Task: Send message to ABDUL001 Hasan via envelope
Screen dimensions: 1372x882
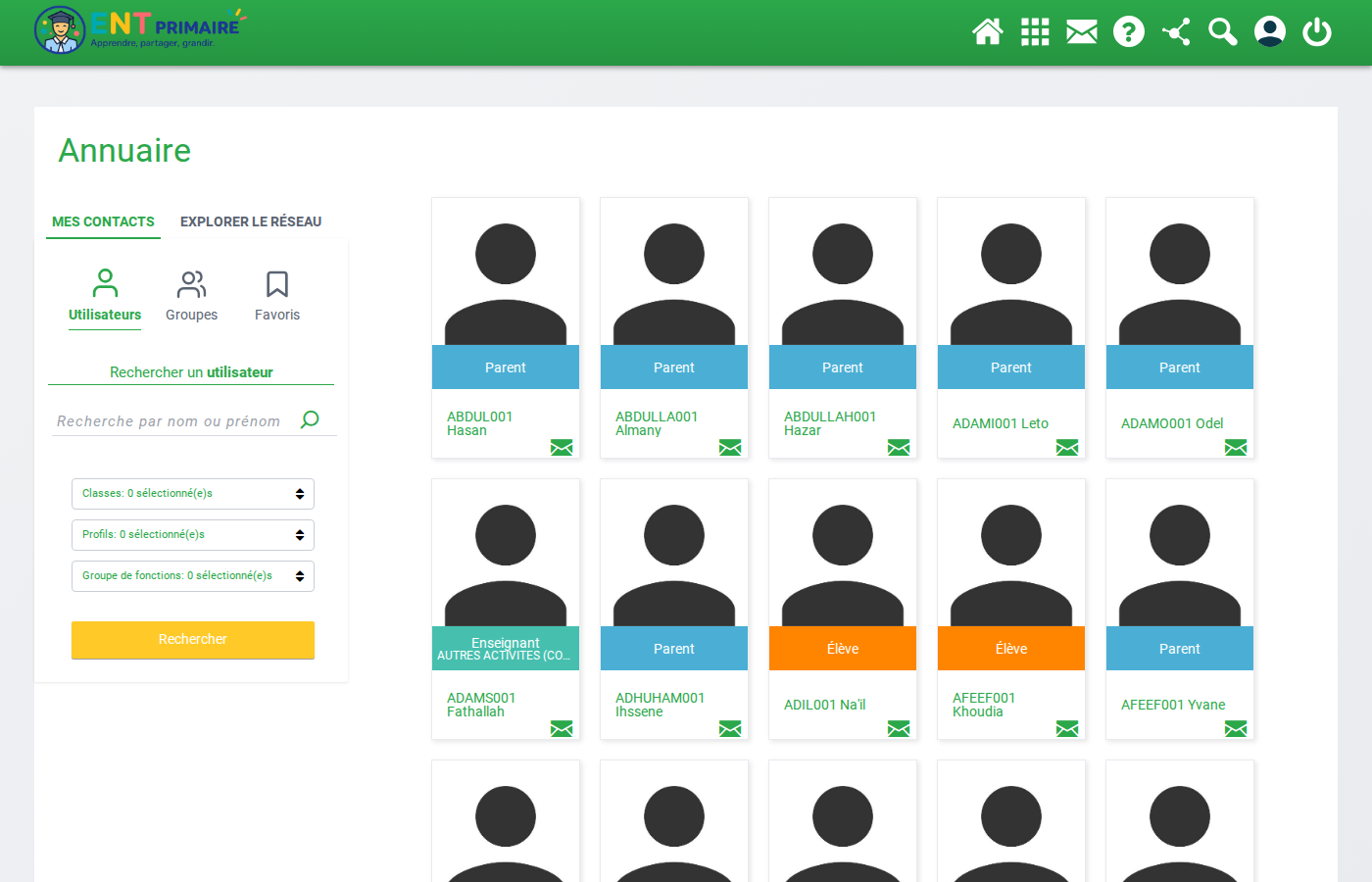Action: click(562, 448)
